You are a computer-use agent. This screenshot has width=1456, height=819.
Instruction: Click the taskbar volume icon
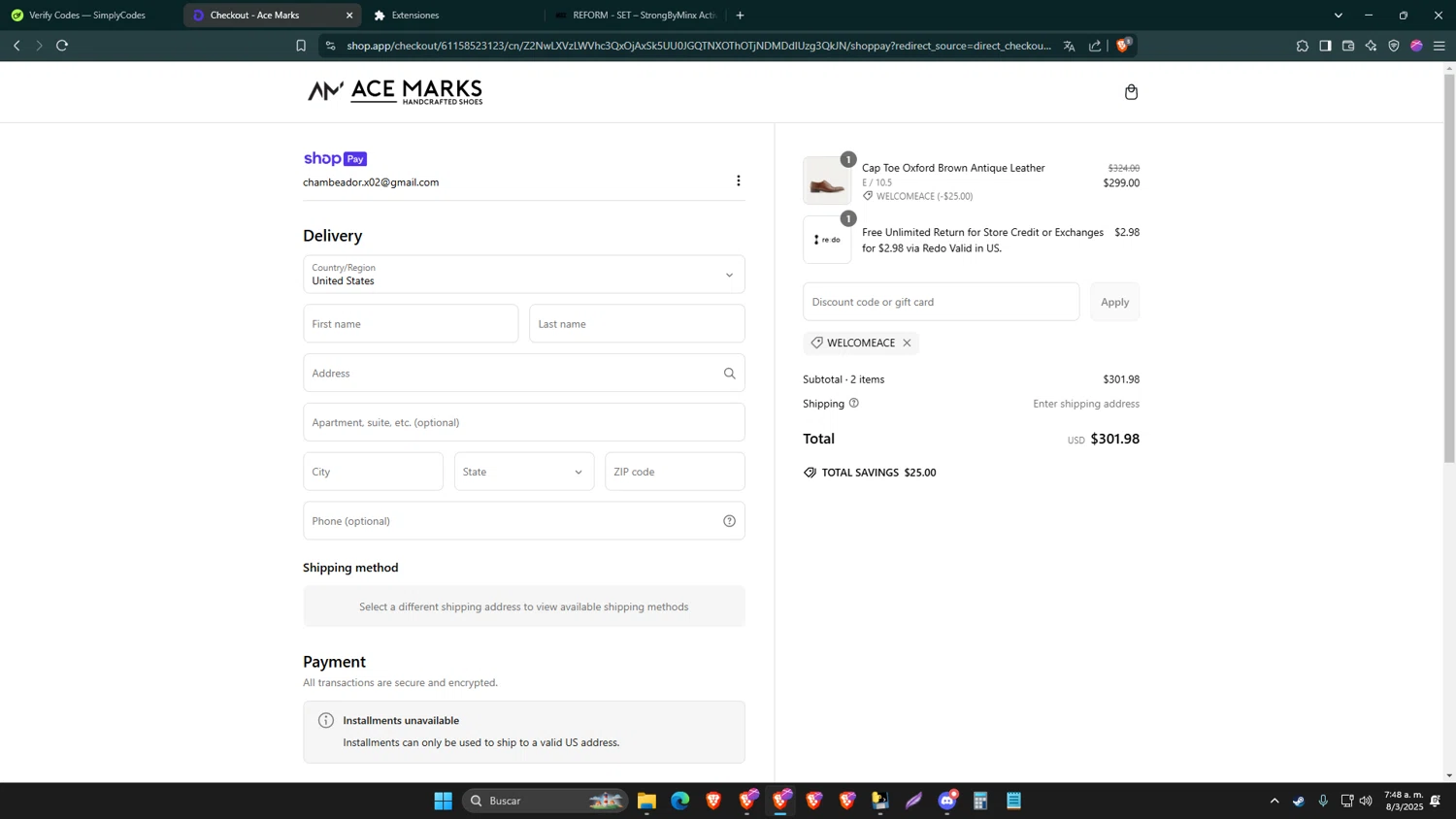pyautogui.click(x=1366, y=801)
